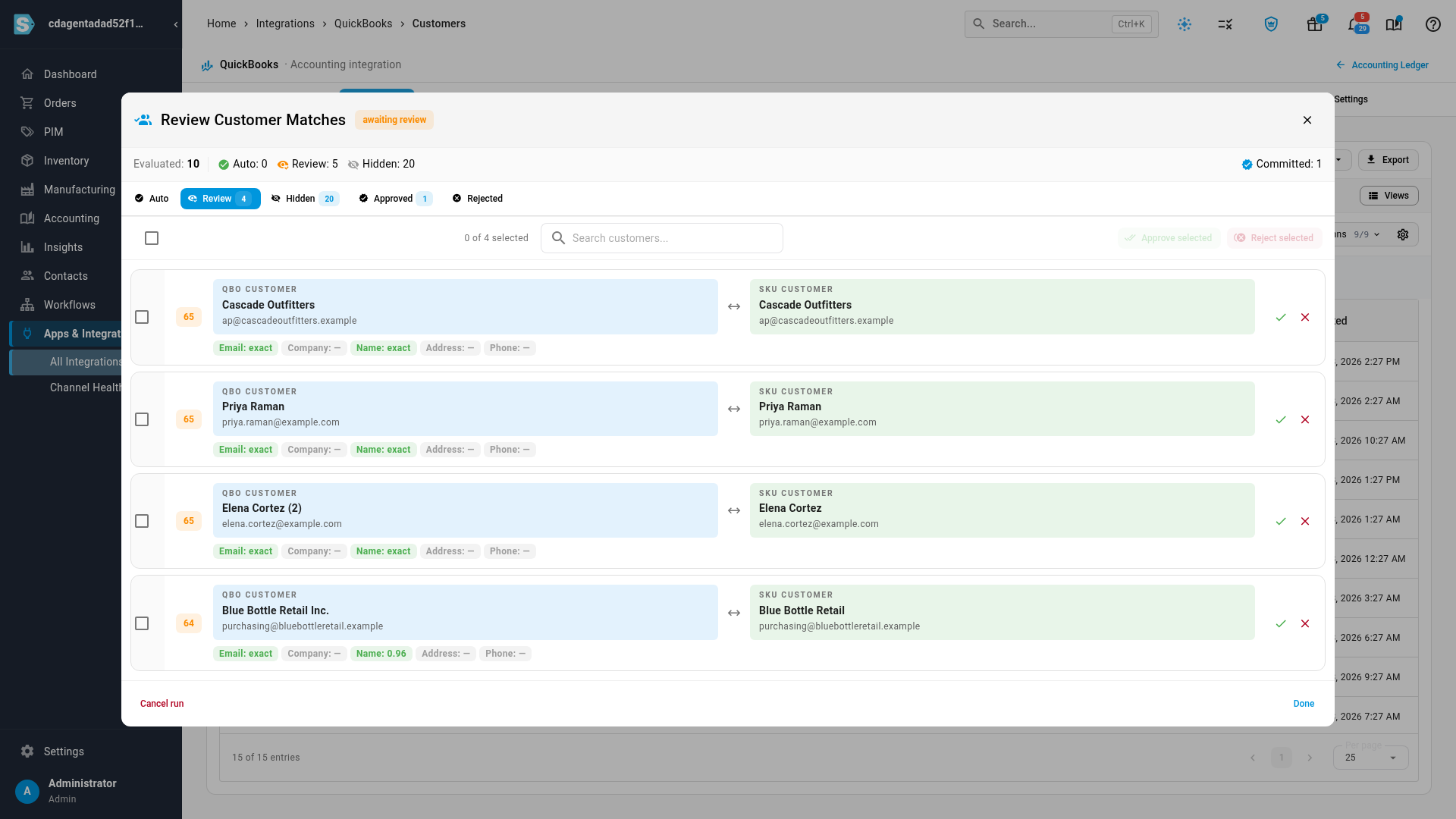Select the Cascade Outfitters row checkbox

pyautogui.click(x=142, y=317)
